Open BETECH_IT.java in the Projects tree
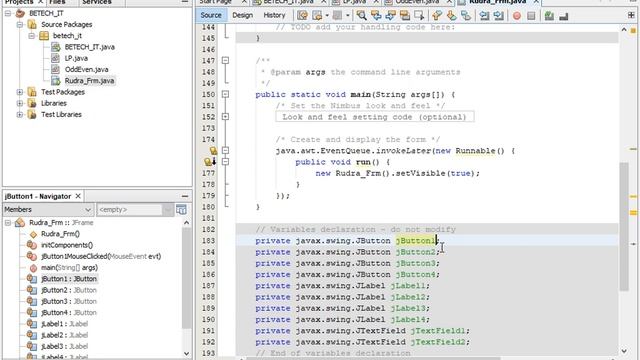The image size is (640, 360). [89, 47]
